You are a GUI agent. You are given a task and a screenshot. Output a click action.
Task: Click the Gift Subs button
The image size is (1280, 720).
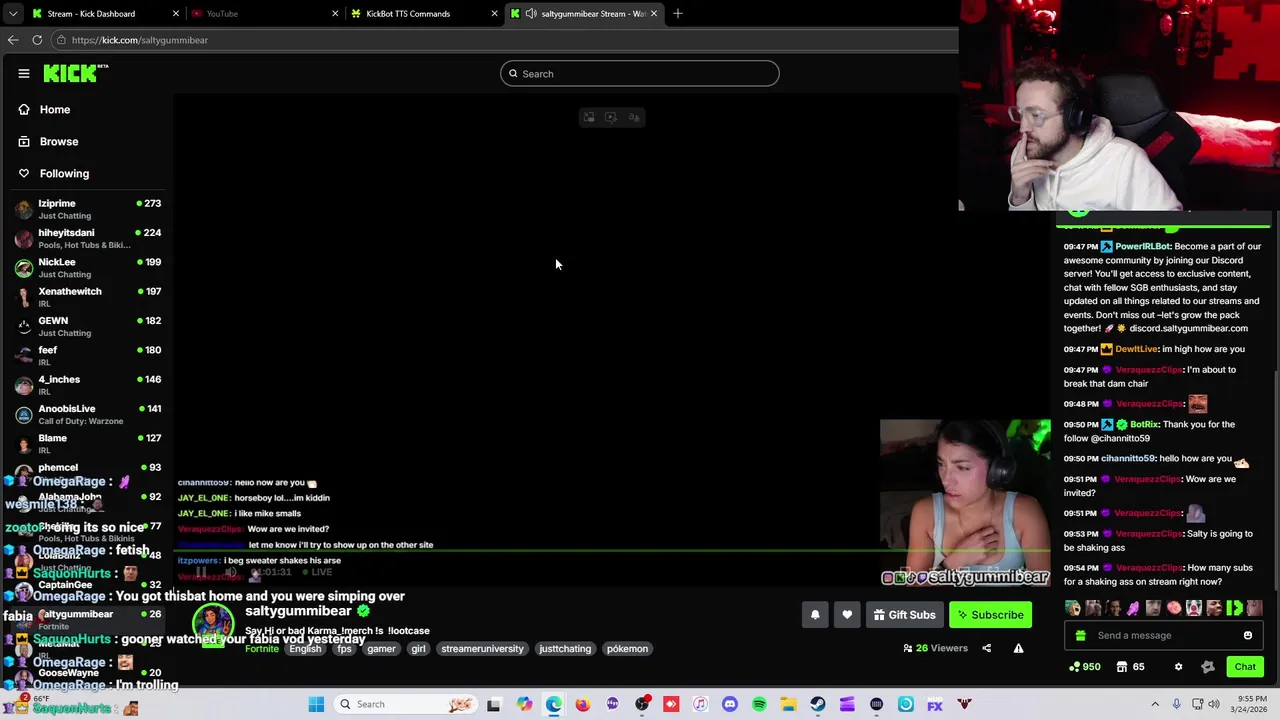[x=904, y=615]
